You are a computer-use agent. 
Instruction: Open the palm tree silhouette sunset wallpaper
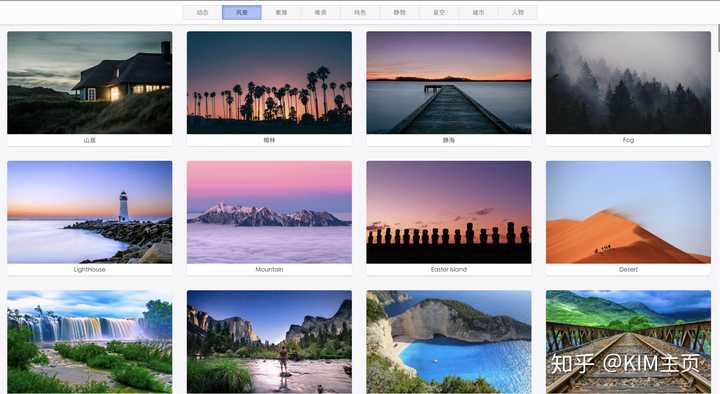tap(270, 83)
